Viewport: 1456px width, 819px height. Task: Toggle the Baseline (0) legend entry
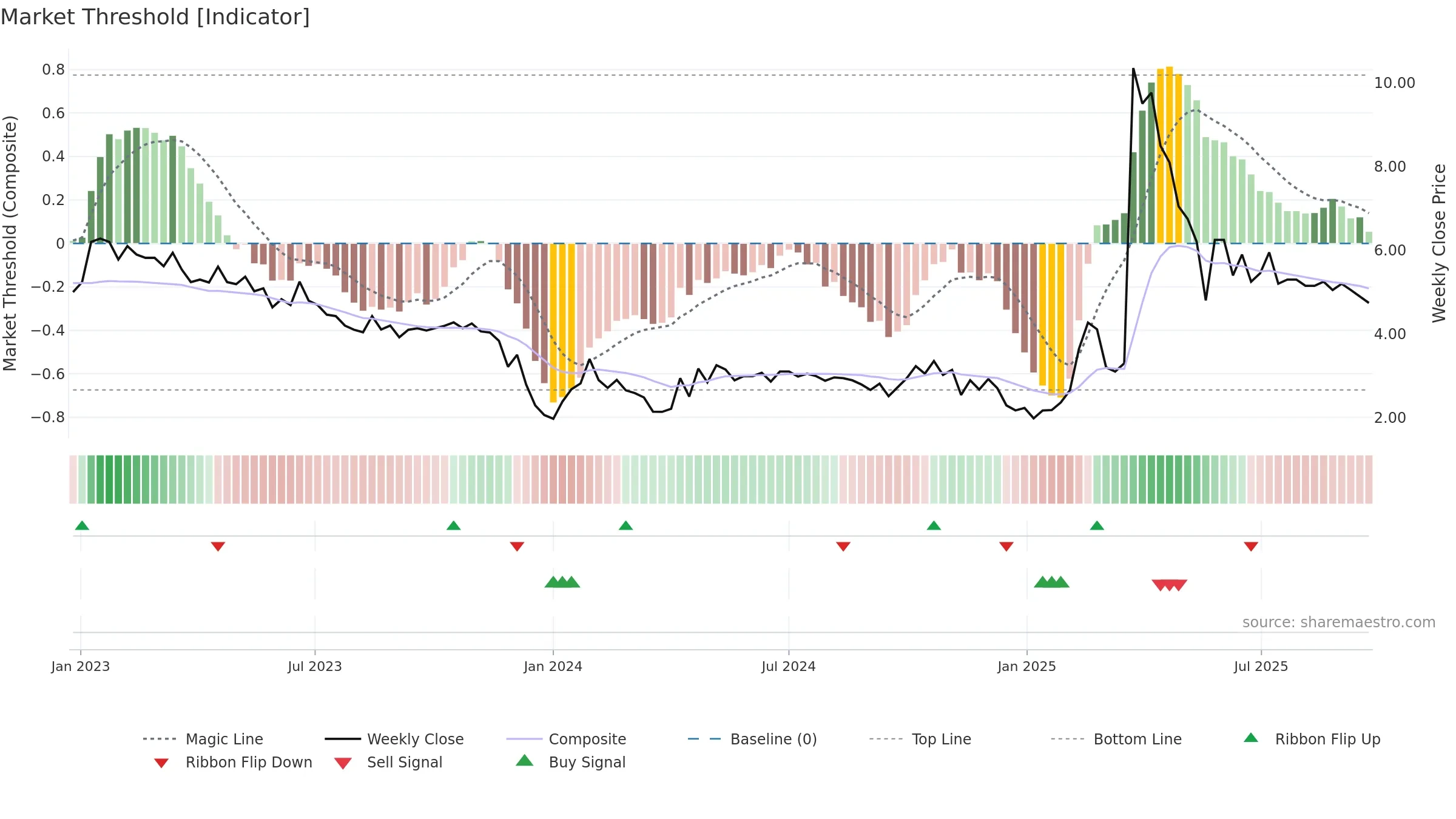(752, 739)
